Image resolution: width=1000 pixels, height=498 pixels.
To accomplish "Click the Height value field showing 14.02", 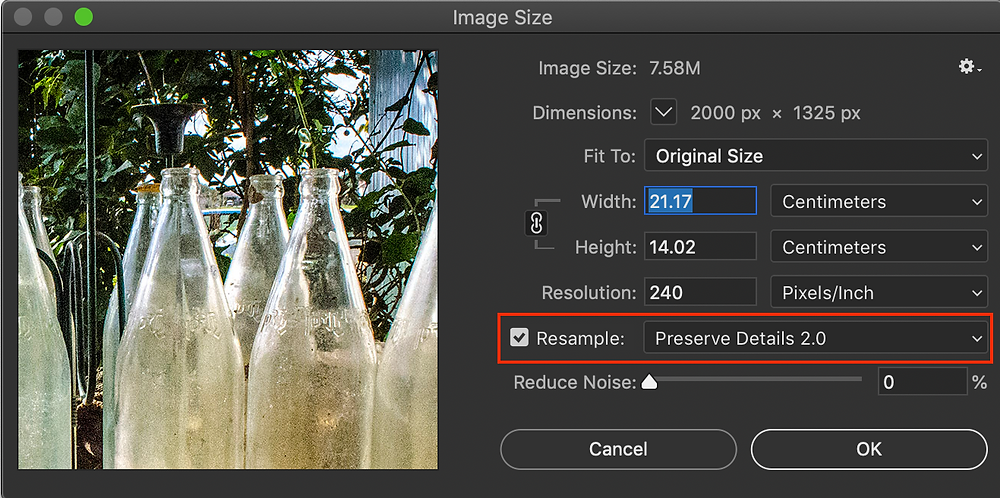I will [x=700, y=247].
